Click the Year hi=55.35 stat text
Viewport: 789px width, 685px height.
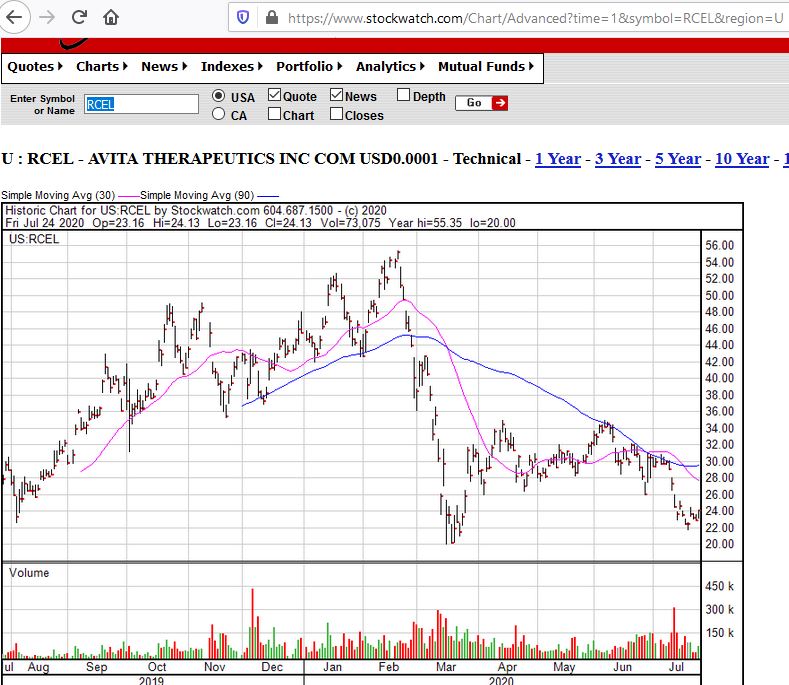click(425, 223)
